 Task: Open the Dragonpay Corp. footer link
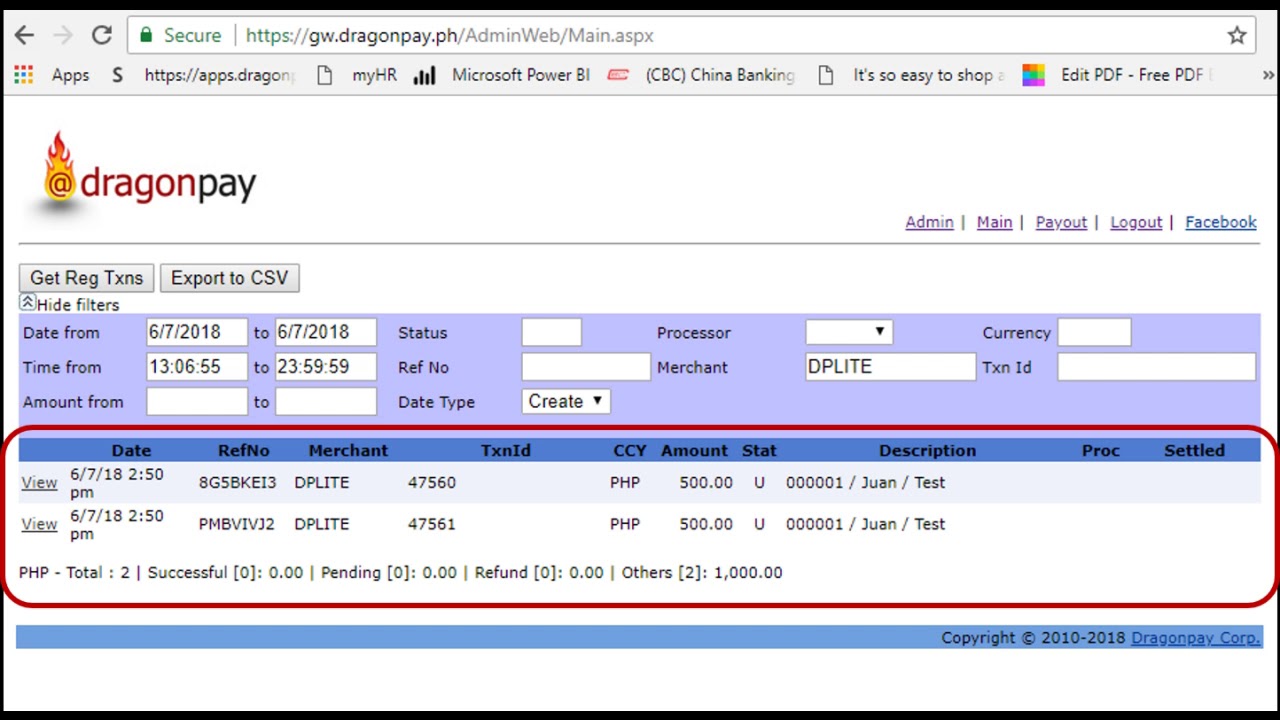pos(1195,637)
